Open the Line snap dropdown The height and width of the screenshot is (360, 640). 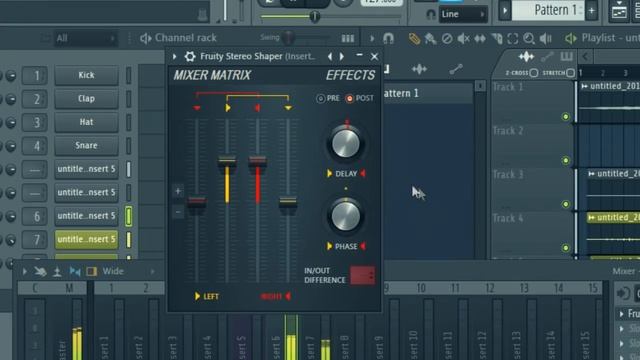coord(462,14)
